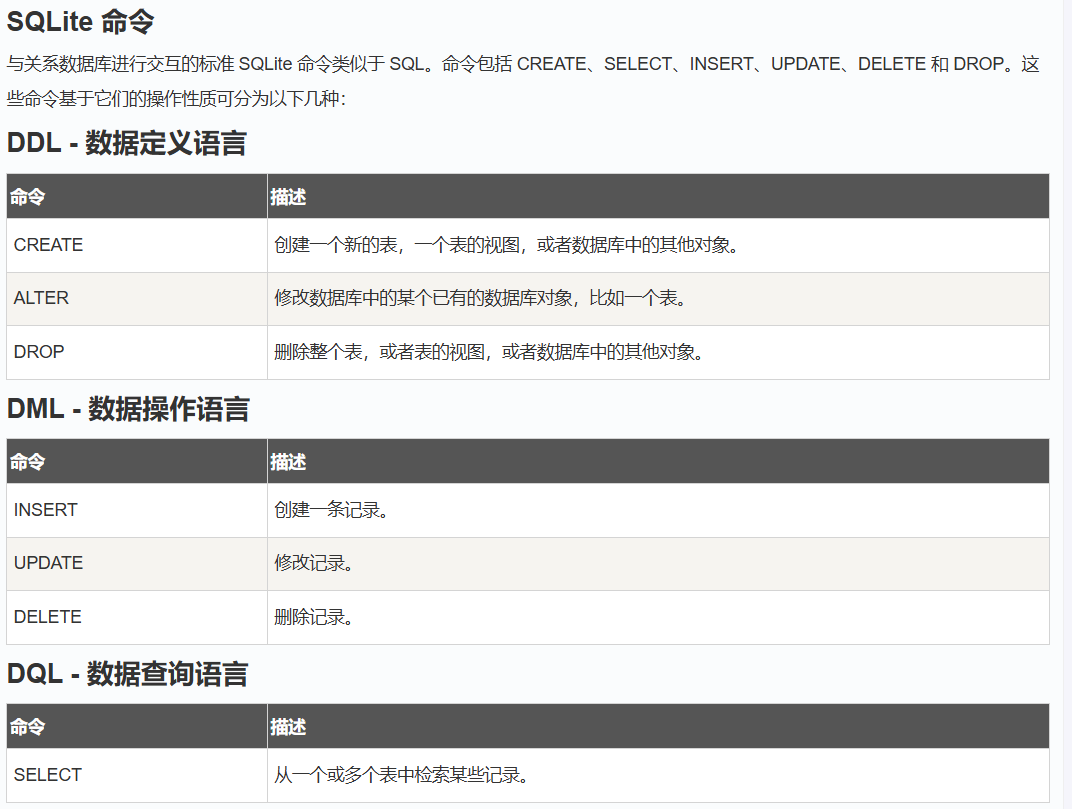Click the 修改记录 description cell
The width and height of the screenshot is (1072, 809).
tap(314, 563)
